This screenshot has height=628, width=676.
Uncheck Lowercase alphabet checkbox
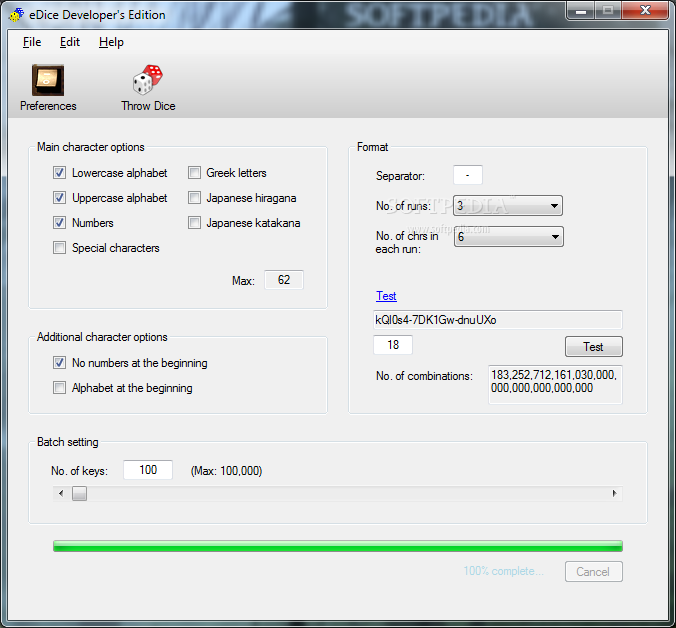tap(59, 173)
